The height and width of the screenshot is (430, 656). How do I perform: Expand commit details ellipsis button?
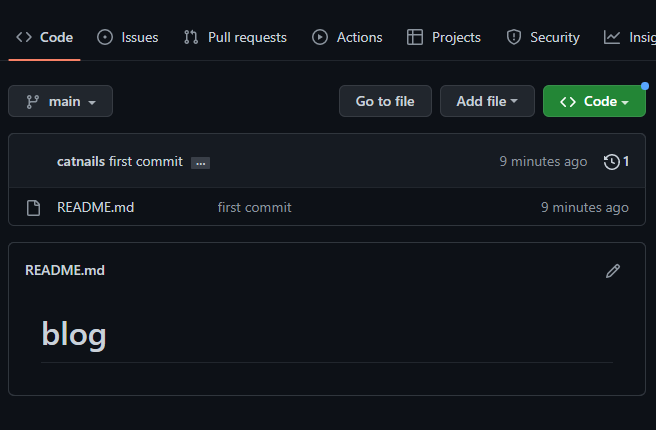[x=200, y=163]
